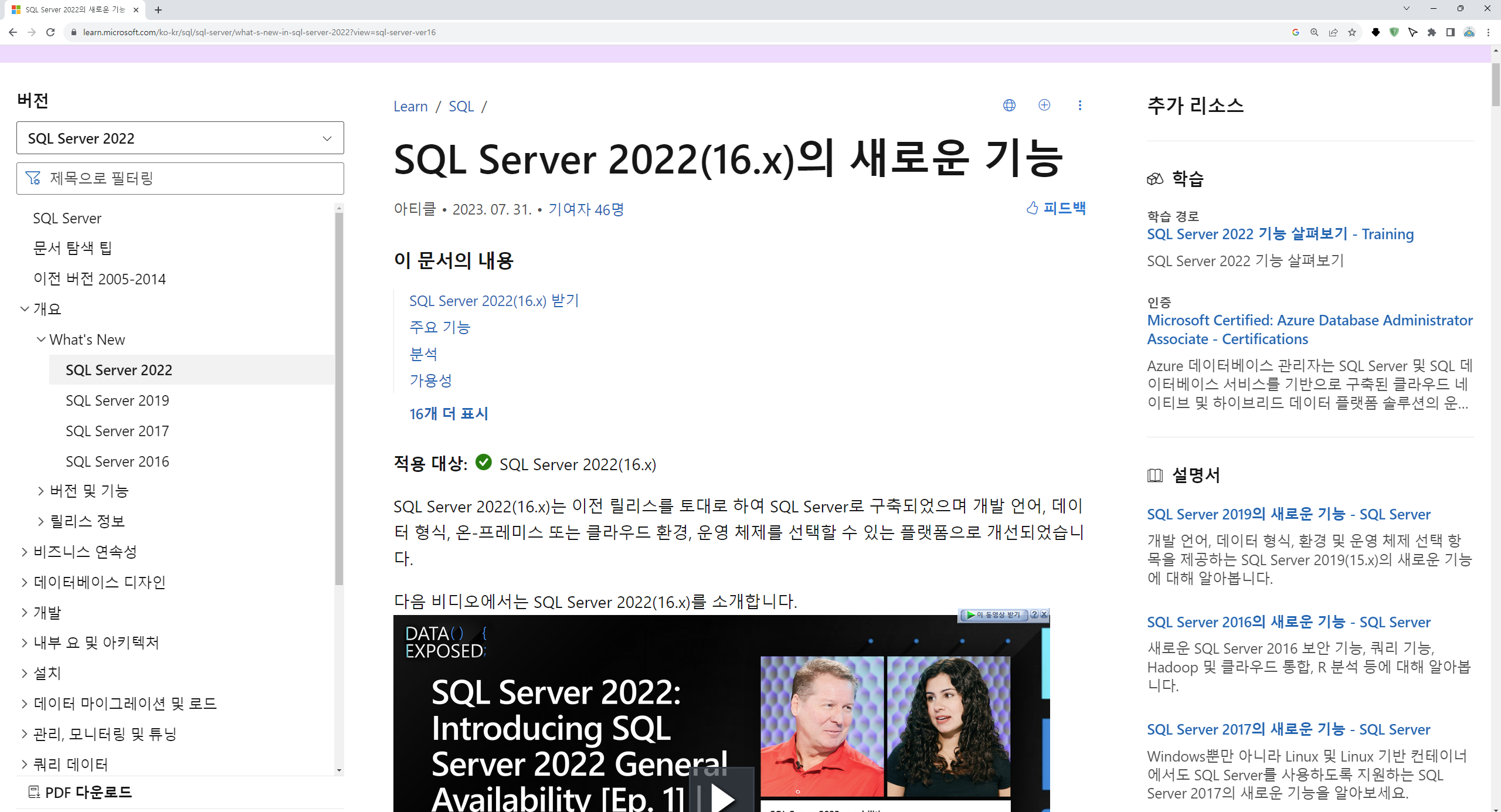
Task: Open article more-actions vertical dots
Action: click(x=1080, y=105)
